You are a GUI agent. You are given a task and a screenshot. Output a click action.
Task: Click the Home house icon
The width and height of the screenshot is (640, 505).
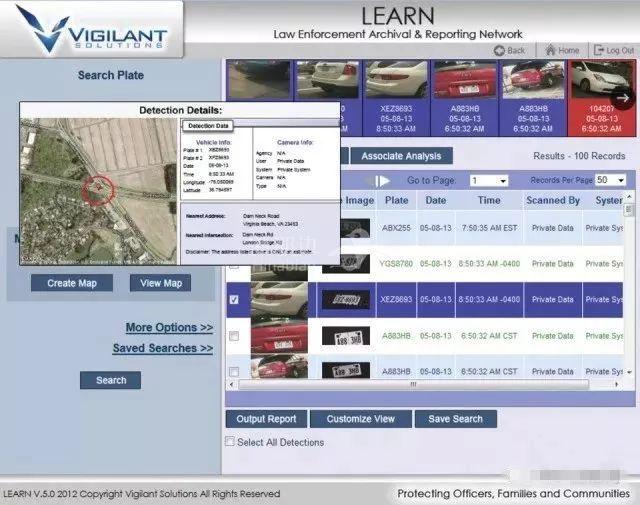pos(551,50)
